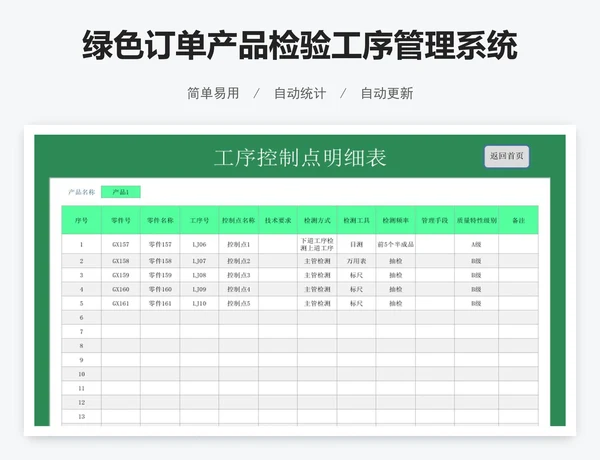
Task: Select cell 前5个半成品
Action: point(396,244)
